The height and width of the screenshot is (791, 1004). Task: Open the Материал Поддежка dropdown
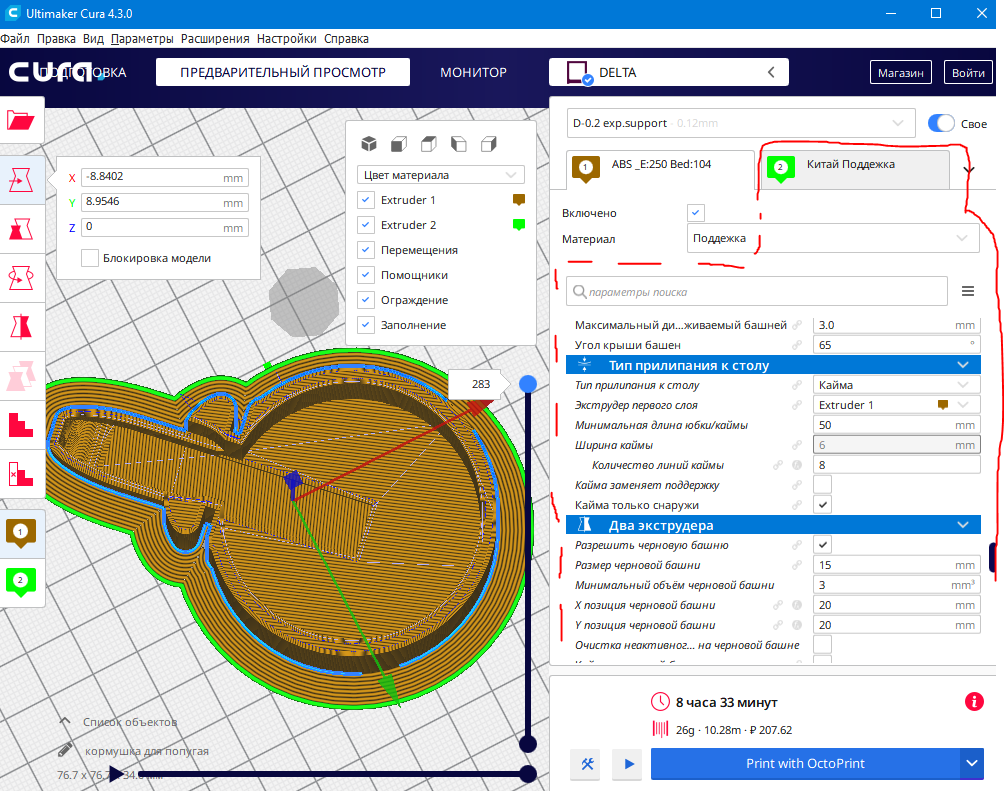pos(832,238)
